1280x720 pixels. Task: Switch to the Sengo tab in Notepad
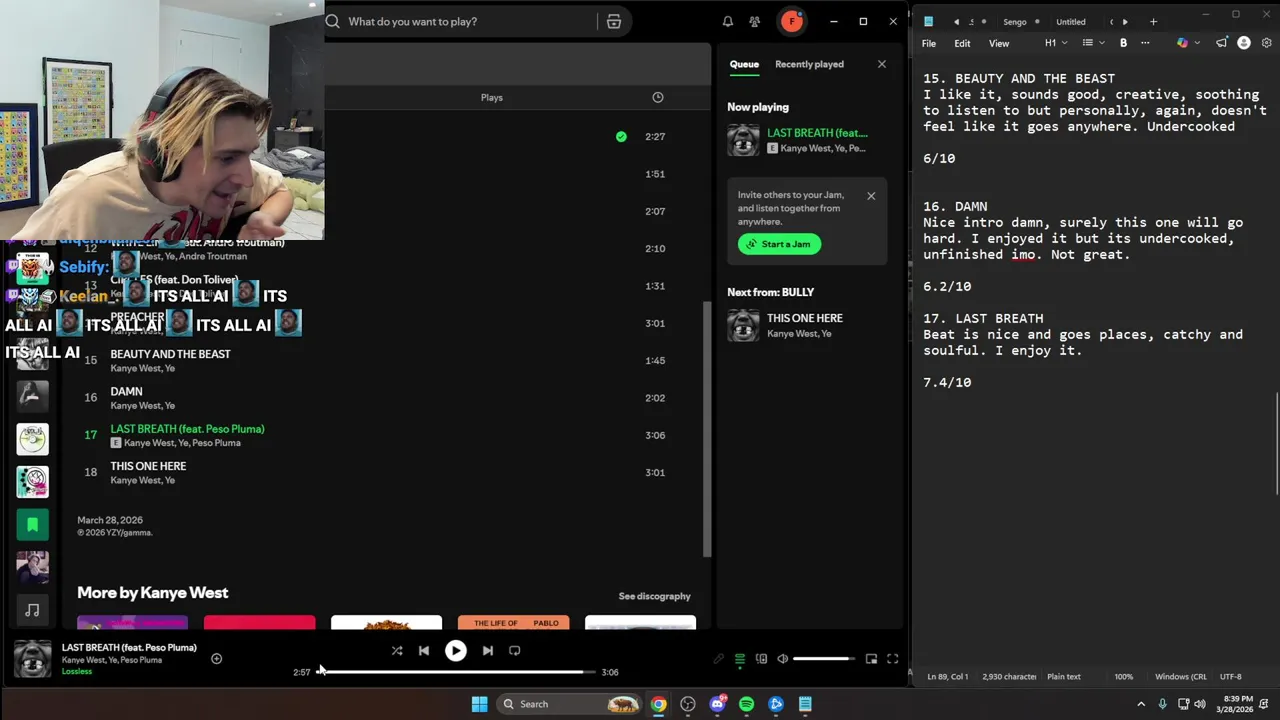[x=1014, y=22]
